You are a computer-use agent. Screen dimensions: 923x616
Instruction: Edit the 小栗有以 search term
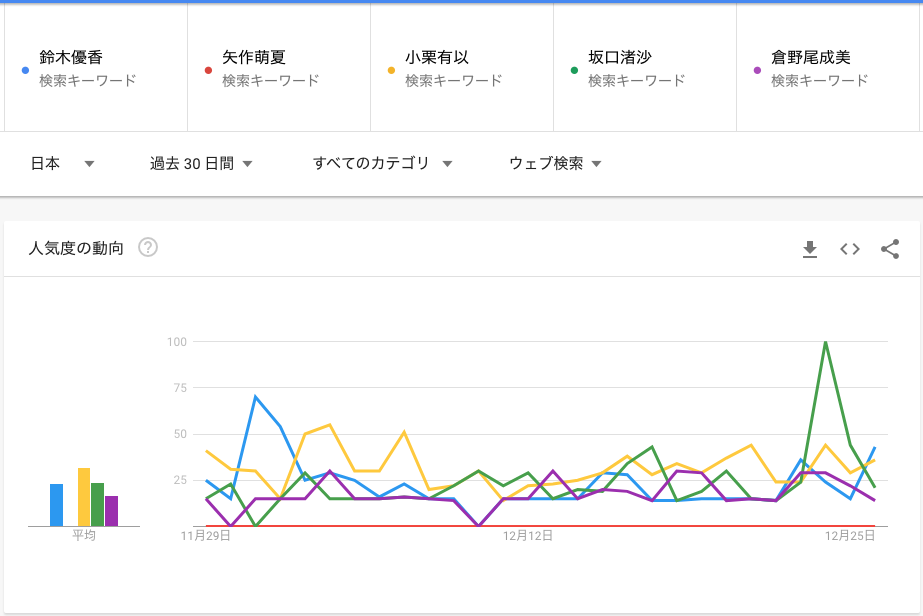436,58
